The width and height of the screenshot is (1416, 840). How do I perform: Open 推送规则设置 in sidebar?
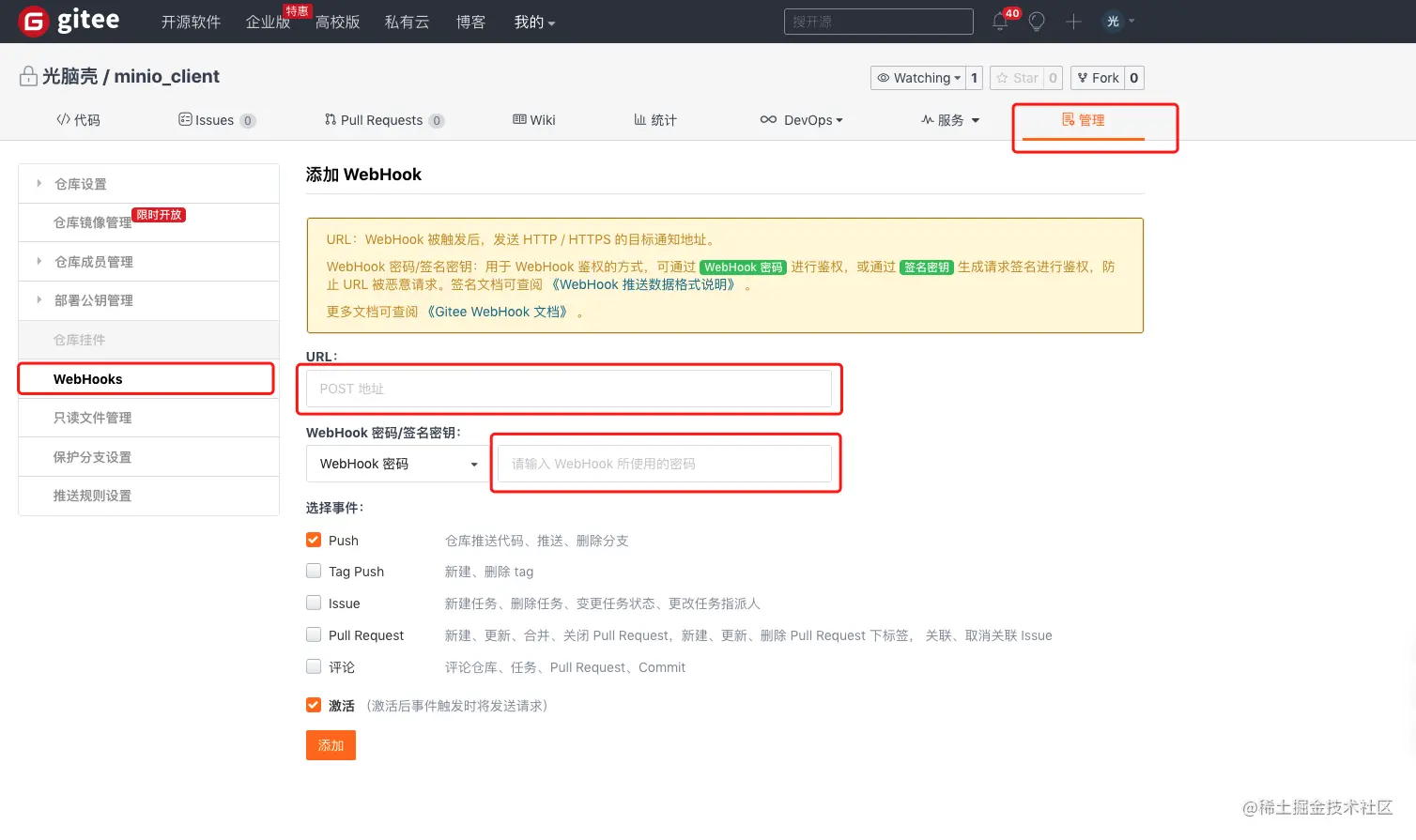coord(149,496)
